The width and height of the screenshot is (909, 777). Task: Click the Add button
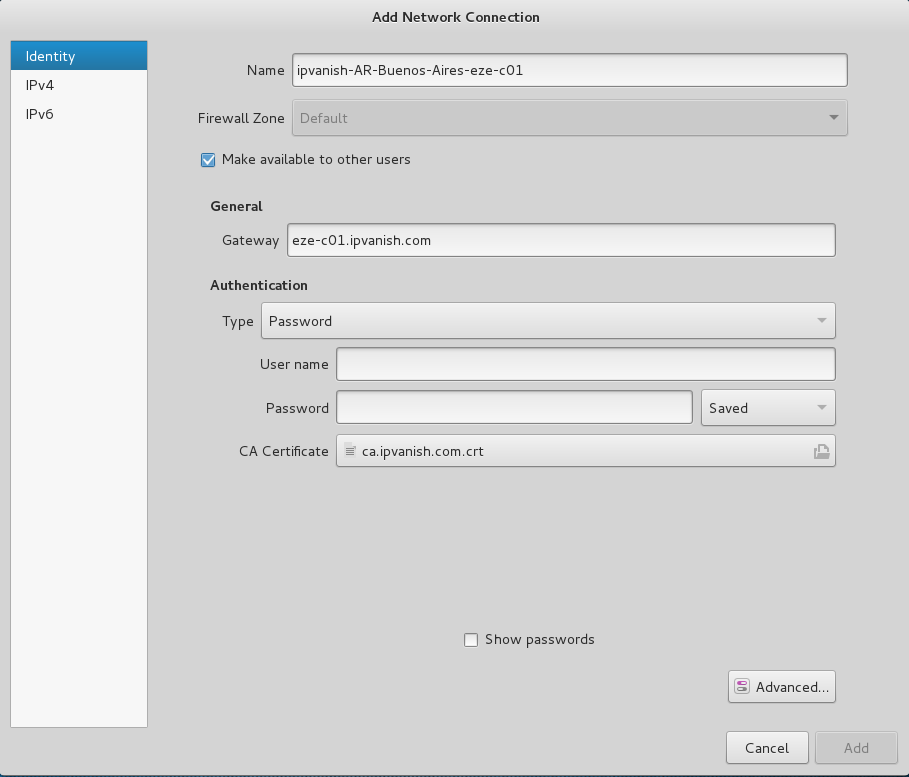(856, 747)
